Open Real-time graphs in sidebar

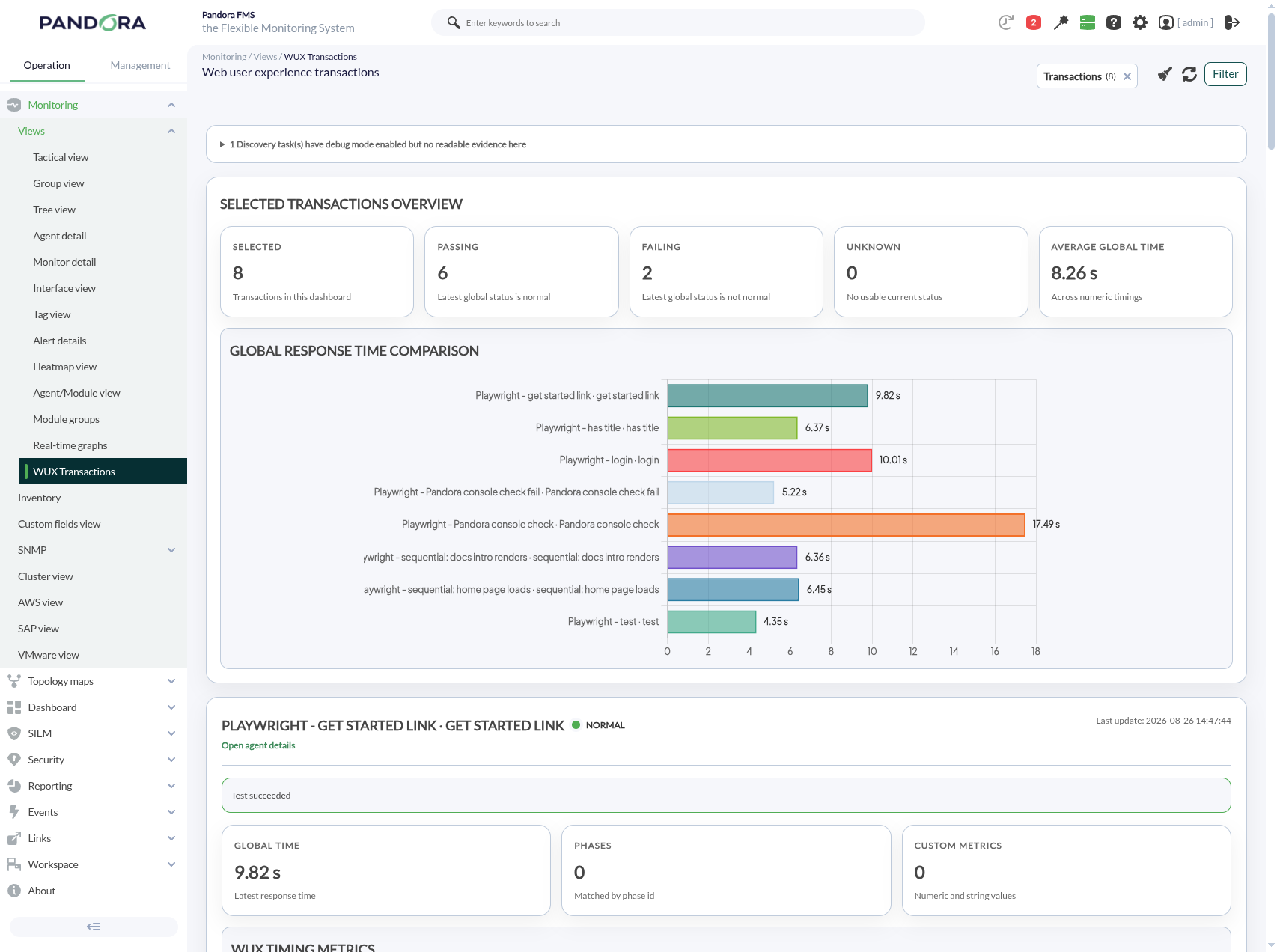70,445
